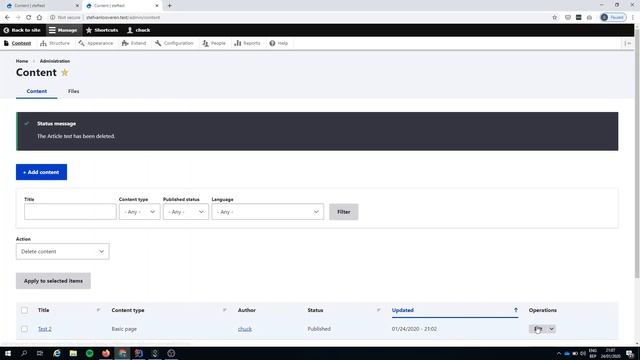Open Task View on the taskbar
Viewport: 640px width, 360px height.
pos(40,353)
